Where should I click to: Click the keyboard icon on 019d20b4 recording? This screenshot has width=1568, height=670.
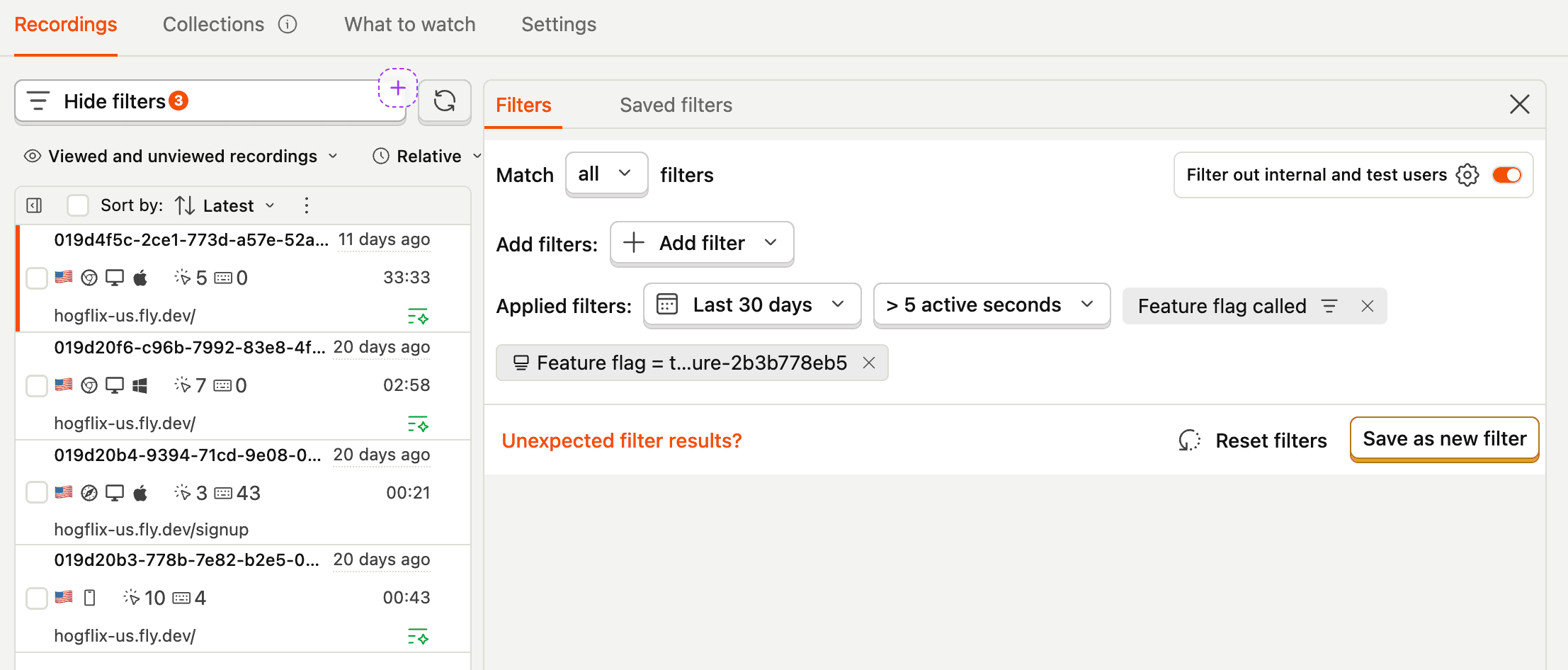(x=223, y=493)
